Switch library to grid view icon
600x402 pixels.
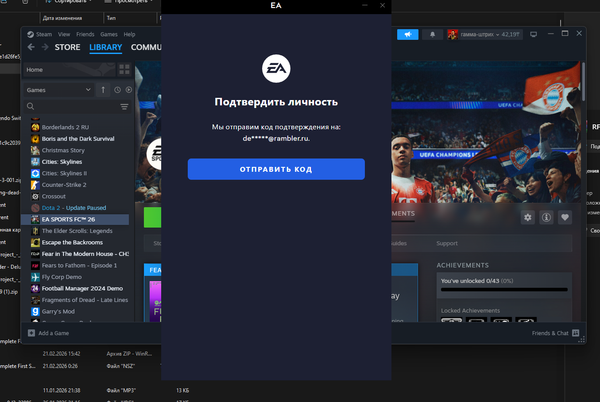[124, 70]
